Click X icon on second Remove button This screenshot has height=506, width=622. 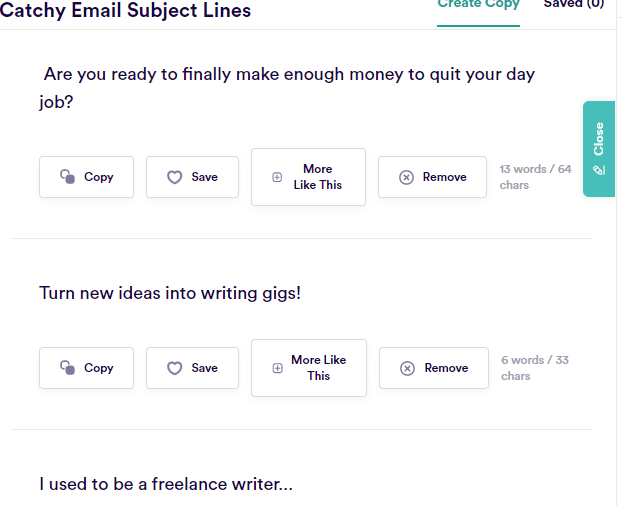click(x=407, y=368)
